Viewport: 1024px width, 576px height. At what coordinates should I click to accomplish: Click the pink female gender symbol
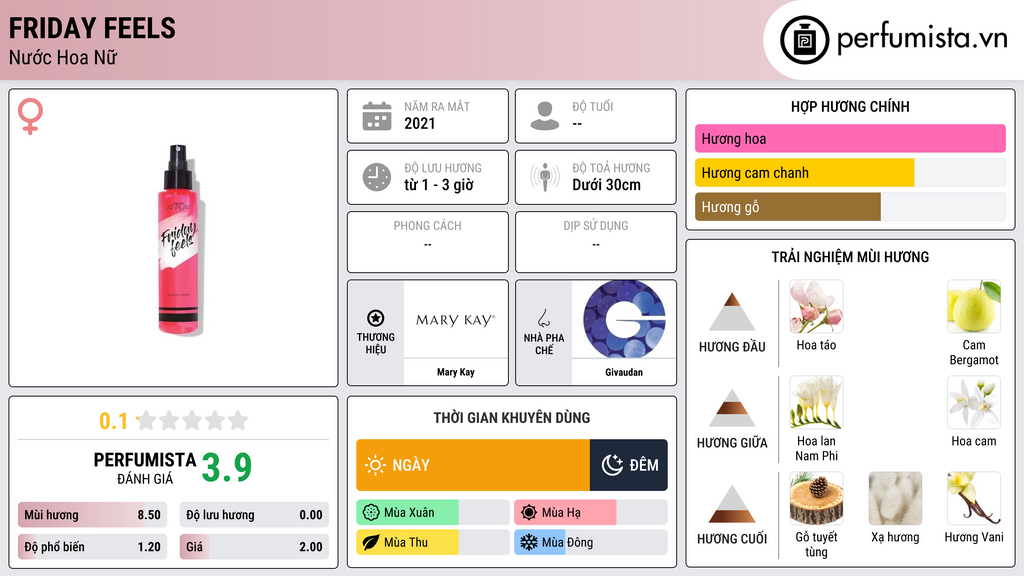30,116
